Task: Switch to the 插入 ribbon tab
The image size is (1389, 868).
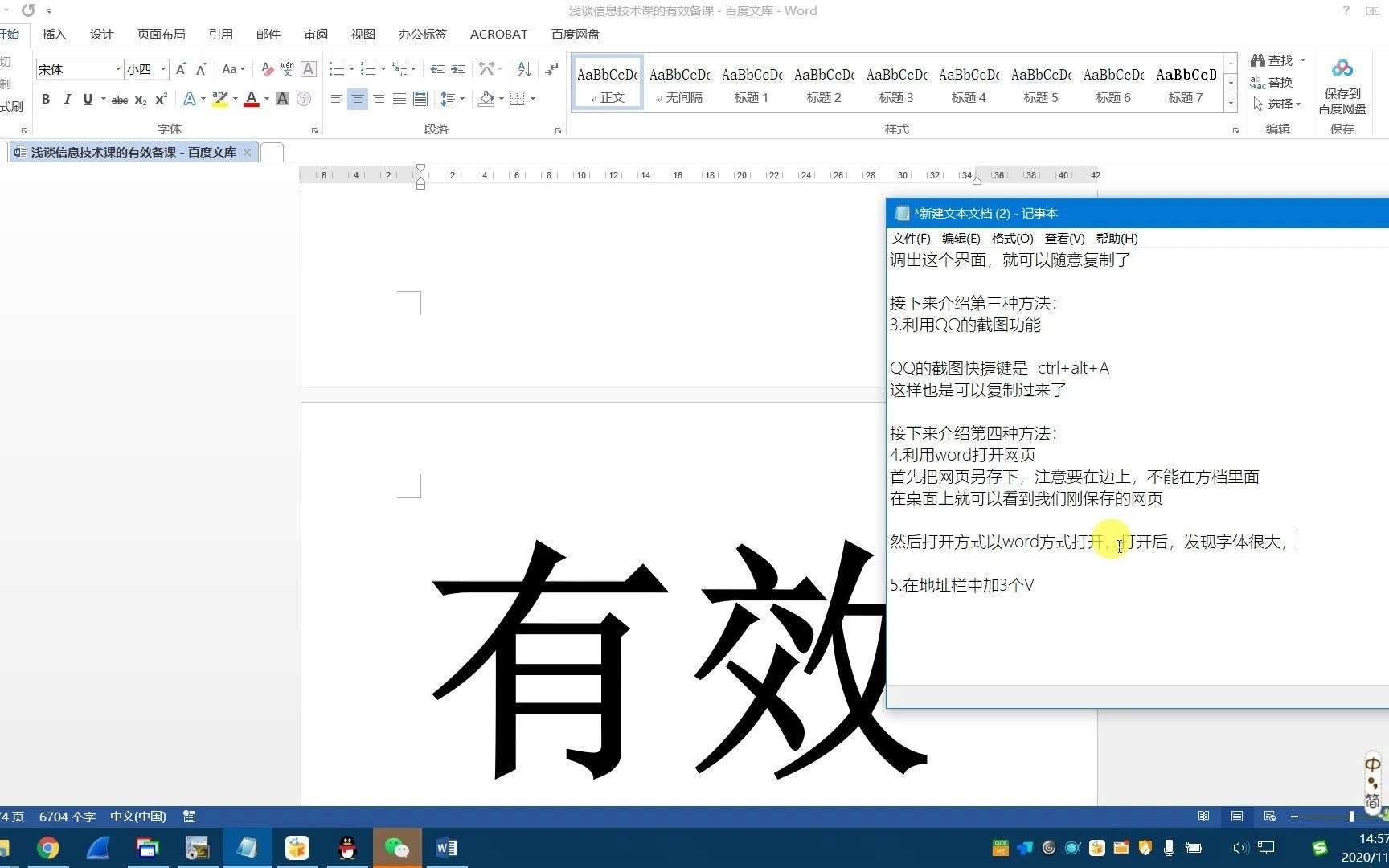Action: pyautogui.click(x=54, y=34)
